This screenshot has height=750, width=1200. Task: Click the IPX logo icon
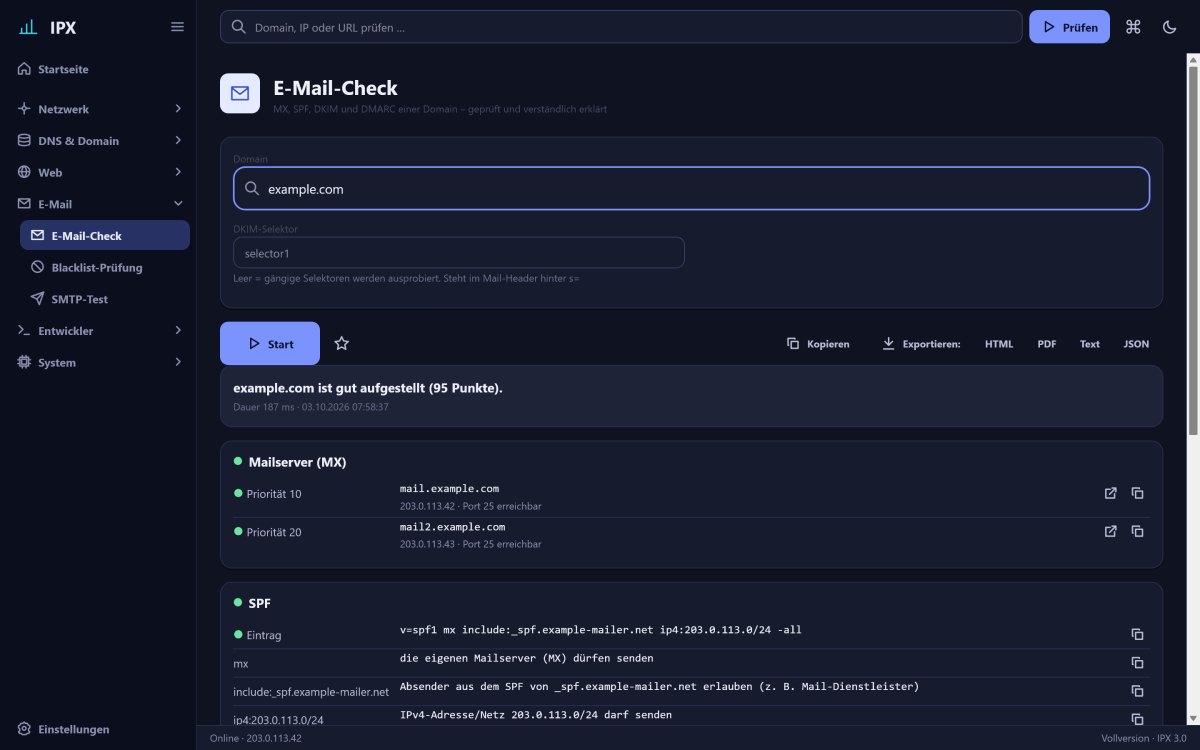28,27
